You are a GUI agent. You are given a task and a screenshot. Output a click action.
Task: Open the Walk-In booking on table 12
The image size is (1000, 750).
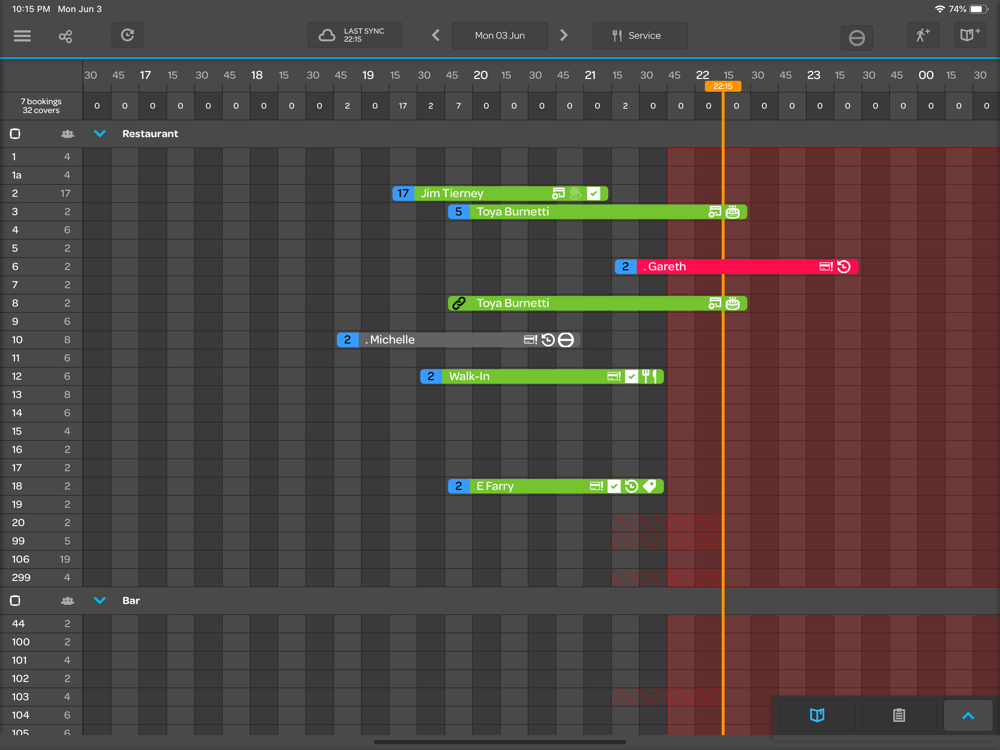(542, 376)
